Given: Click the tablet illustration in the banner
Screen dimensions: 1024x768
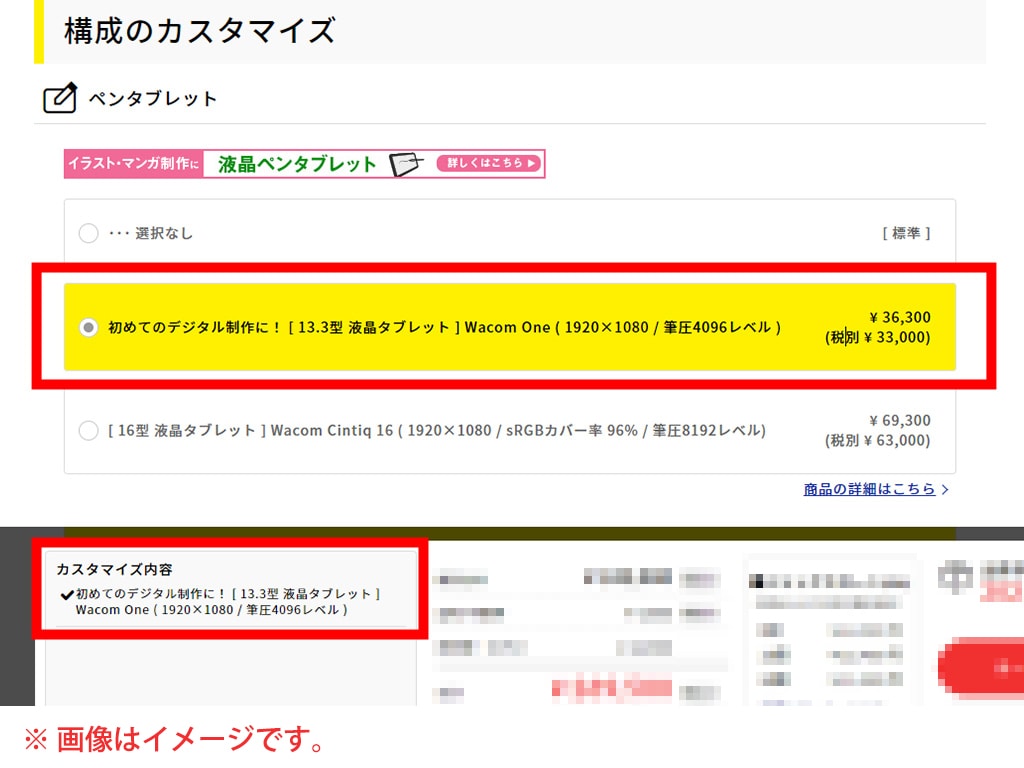Looking at the screenshot, I should (406, 164).
